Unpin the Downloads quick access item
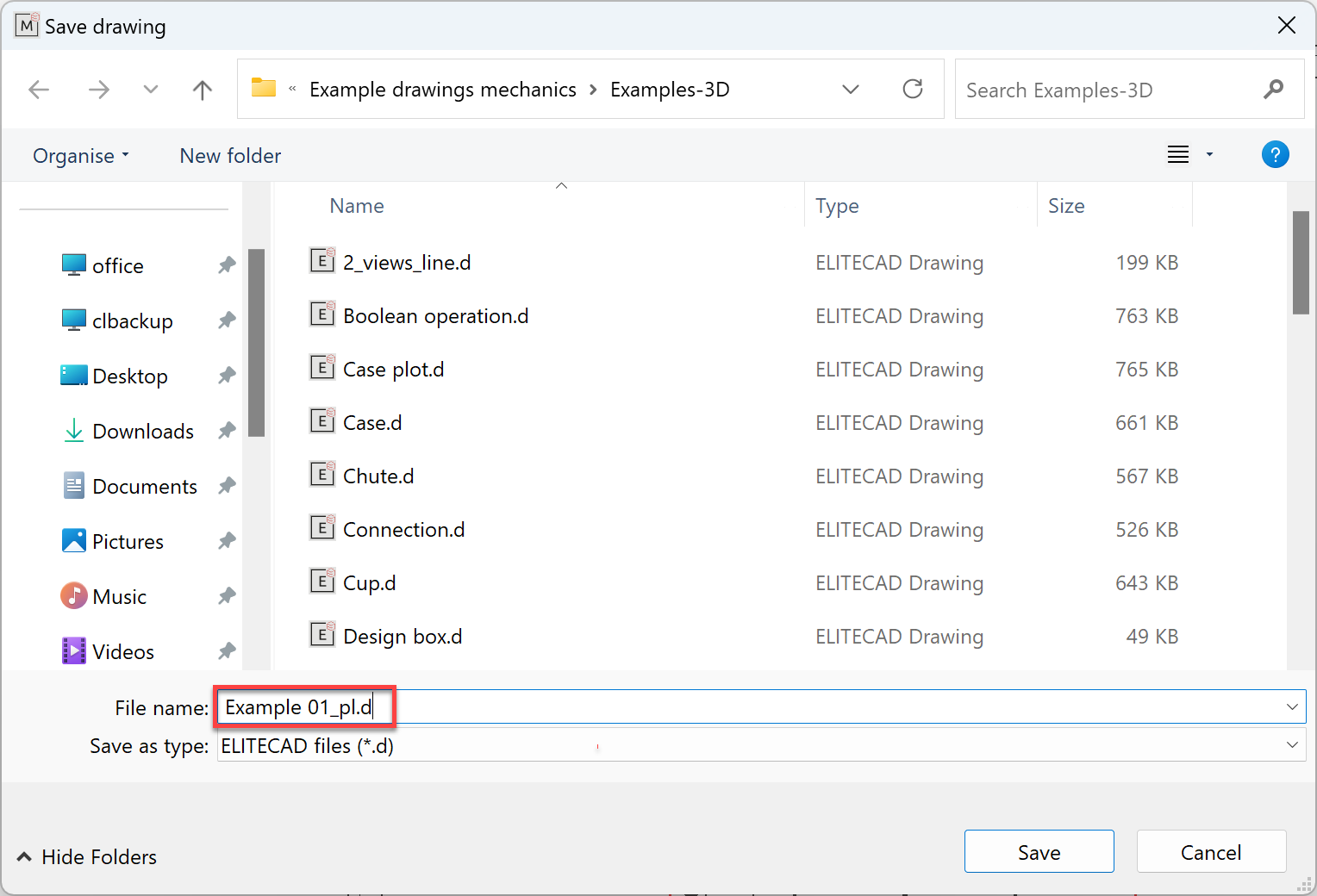 tap(227, 431)
